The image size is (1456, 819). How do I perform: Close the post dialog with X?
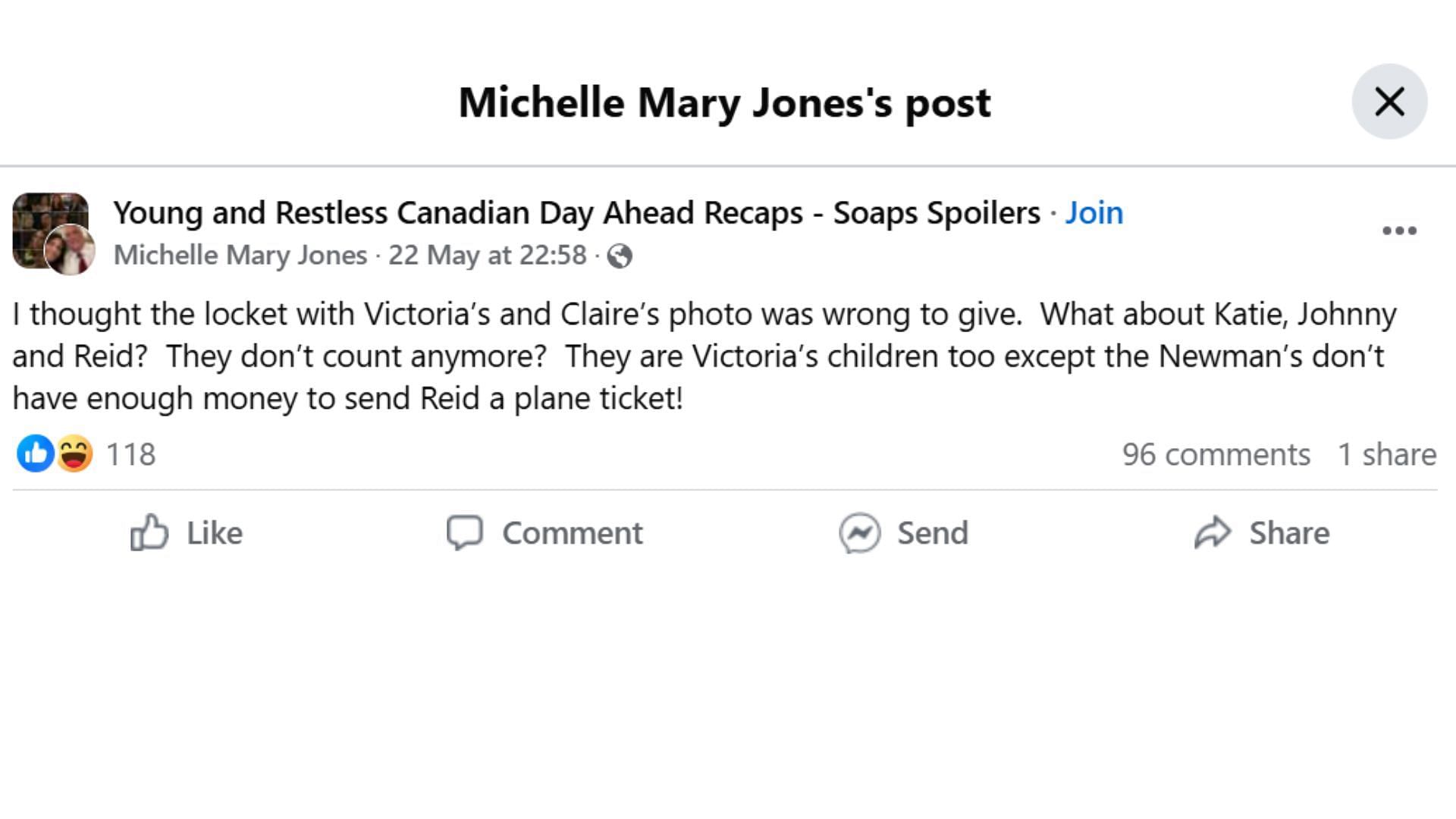tap(1389, 102)
